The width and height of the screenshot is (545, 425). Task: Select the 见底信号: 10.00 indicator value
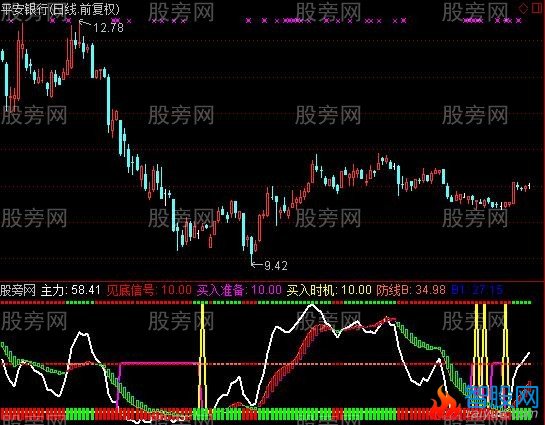(149, 290)
